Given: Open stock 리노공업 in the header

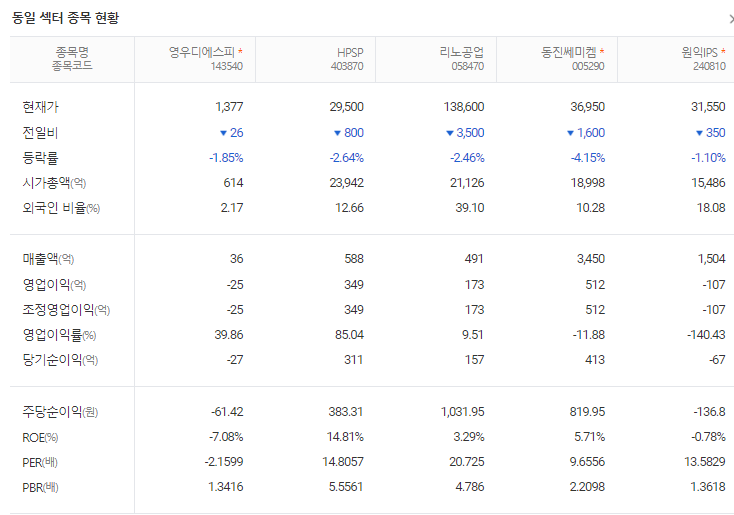Looking at the screenshot, I should point(462,52).
